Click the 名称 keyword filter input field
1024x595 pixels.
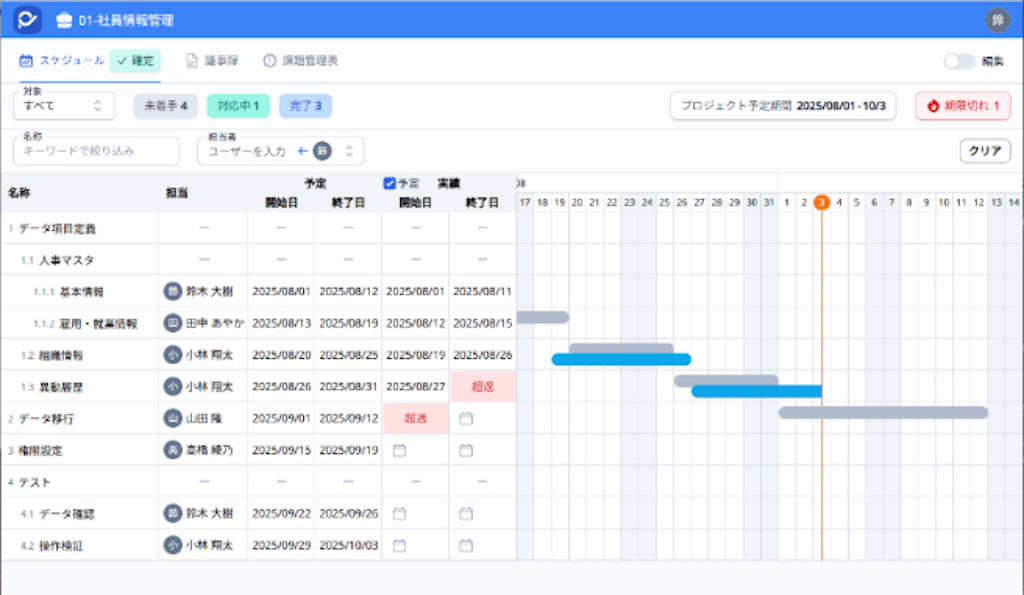96,151
